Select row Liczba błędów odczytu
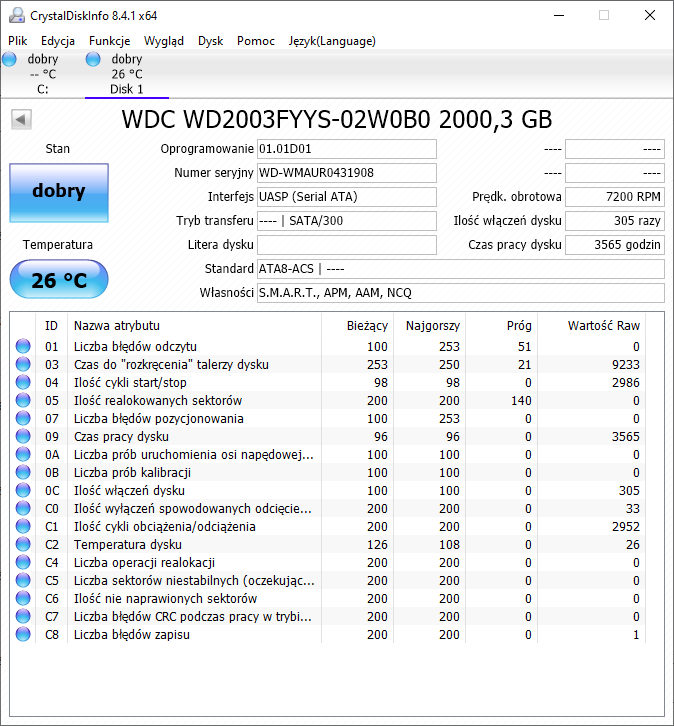Screen dimensions: 674x726 click(327, 346)
